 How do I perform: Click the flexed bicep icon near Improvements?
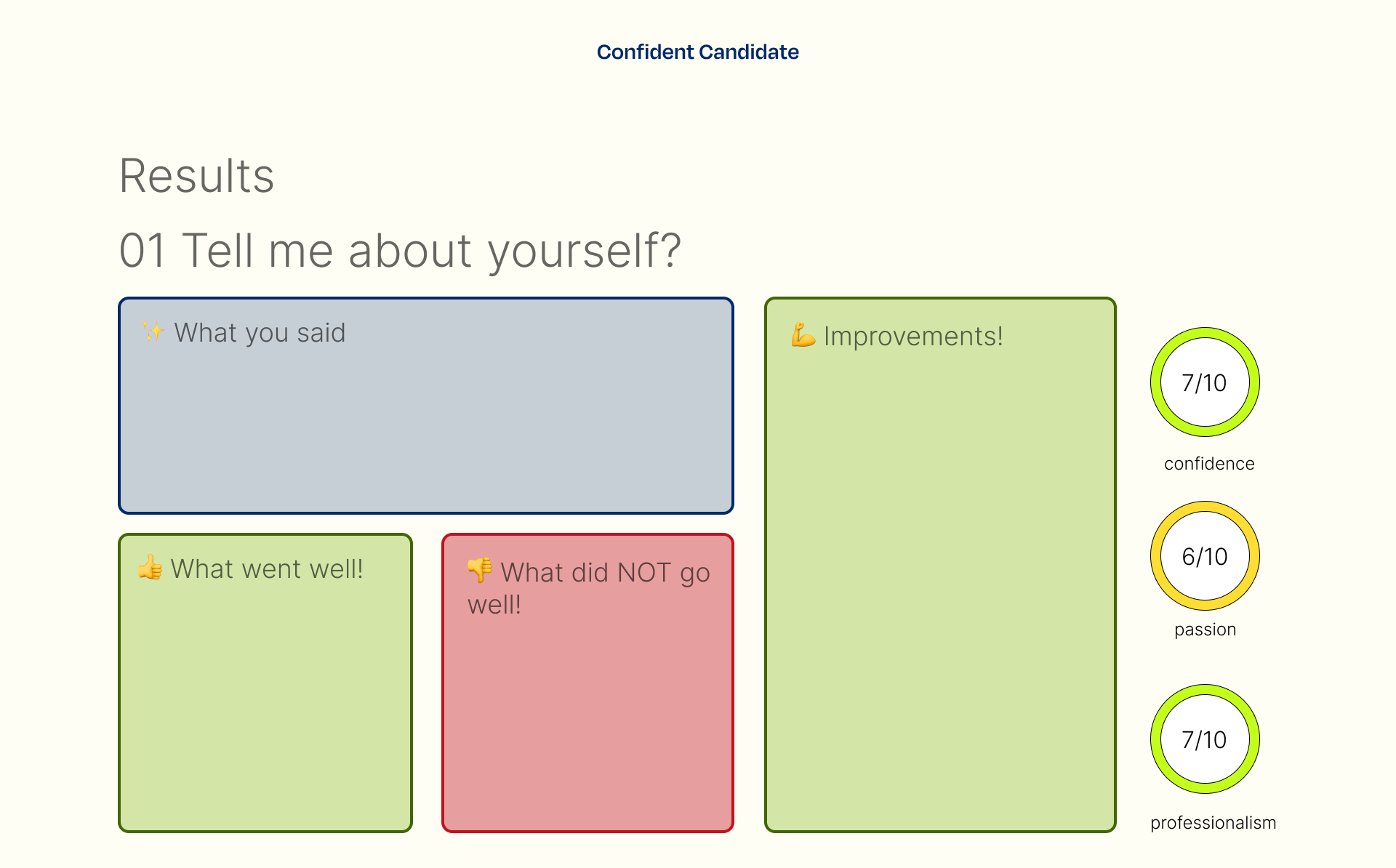click(x=803, y=335)
